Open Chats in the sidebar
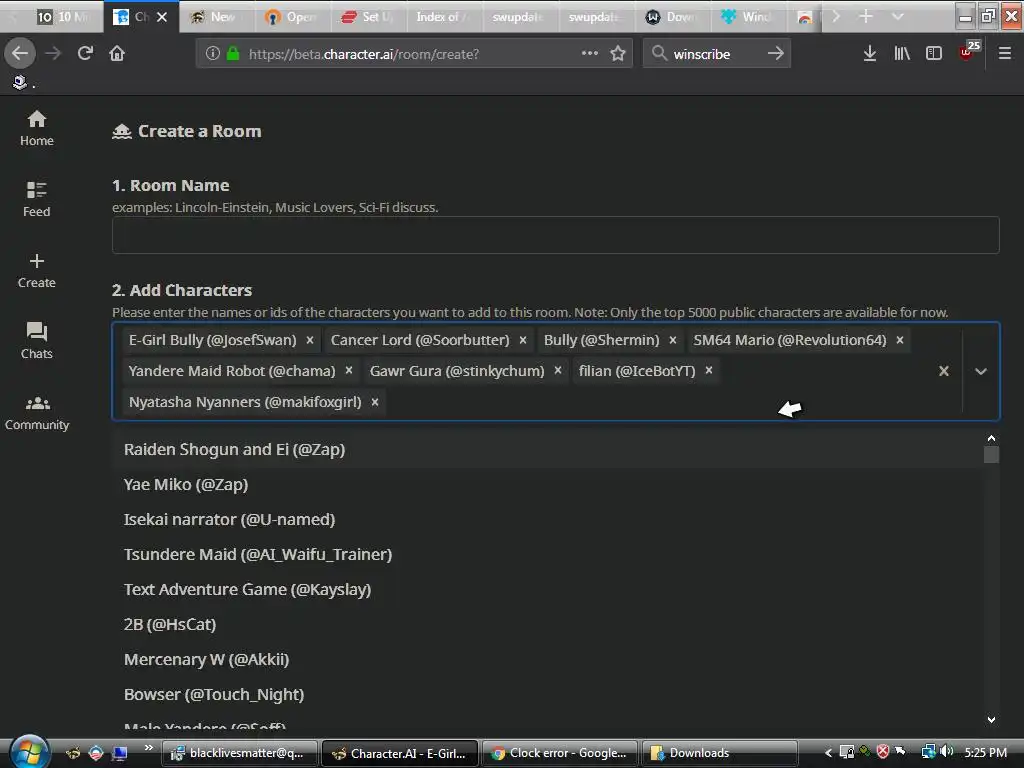 37,341
